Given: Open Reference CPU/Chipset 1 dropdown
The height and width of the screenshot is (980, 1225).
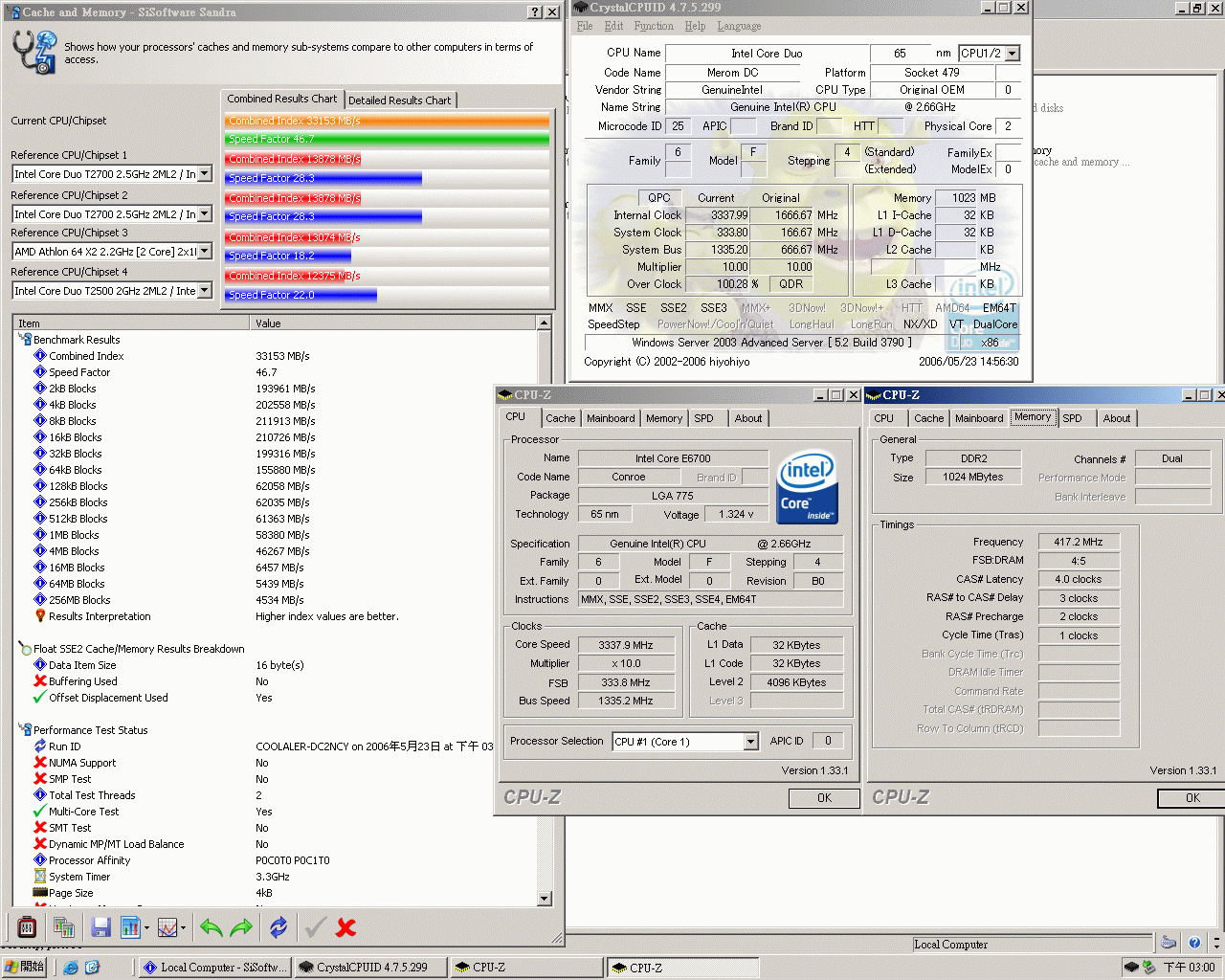Looking at the screenshot, I should (x=204, y=174).
